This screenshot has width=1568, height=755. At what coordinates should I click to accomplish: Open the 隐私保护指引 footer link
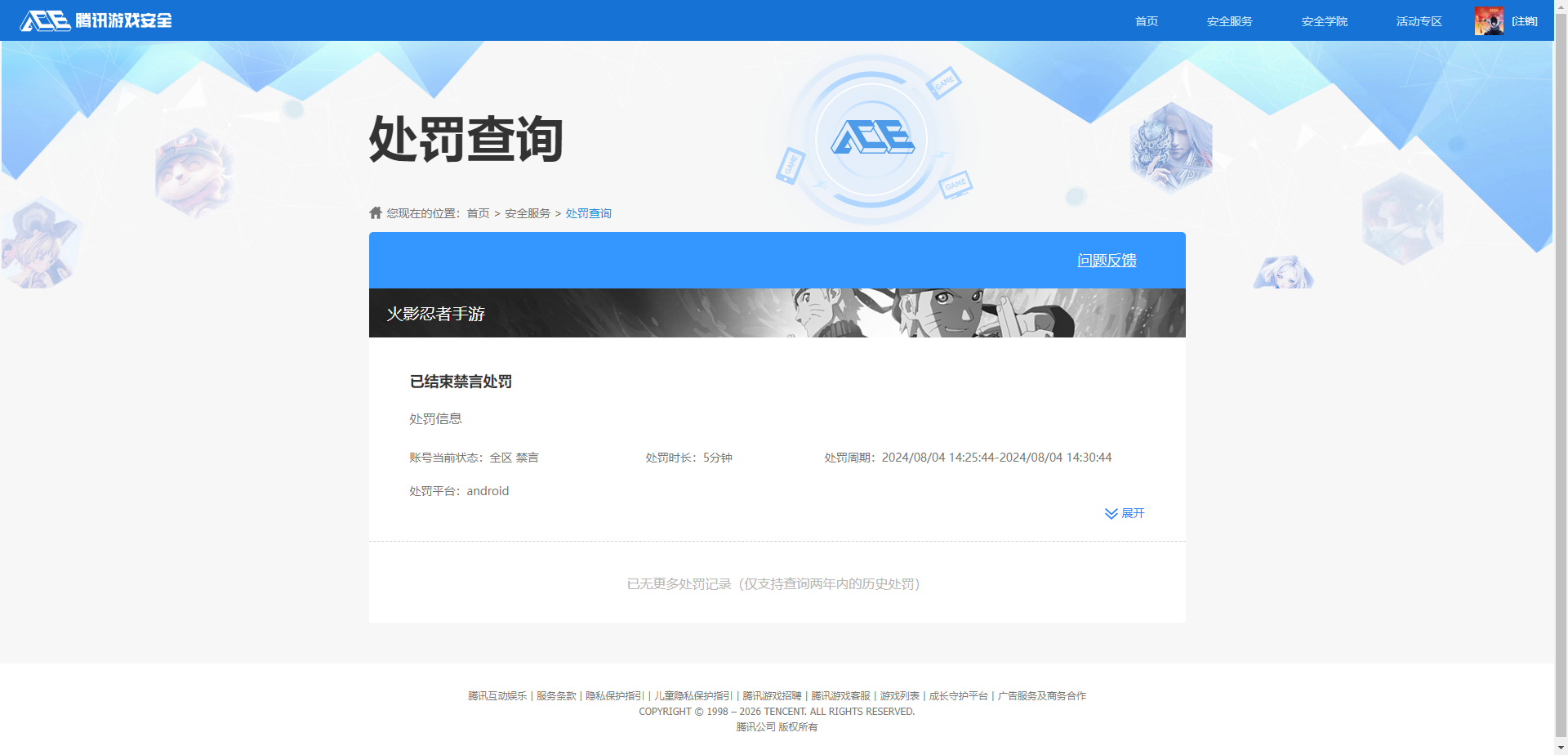pyautogui.click(x=615, y=695)
